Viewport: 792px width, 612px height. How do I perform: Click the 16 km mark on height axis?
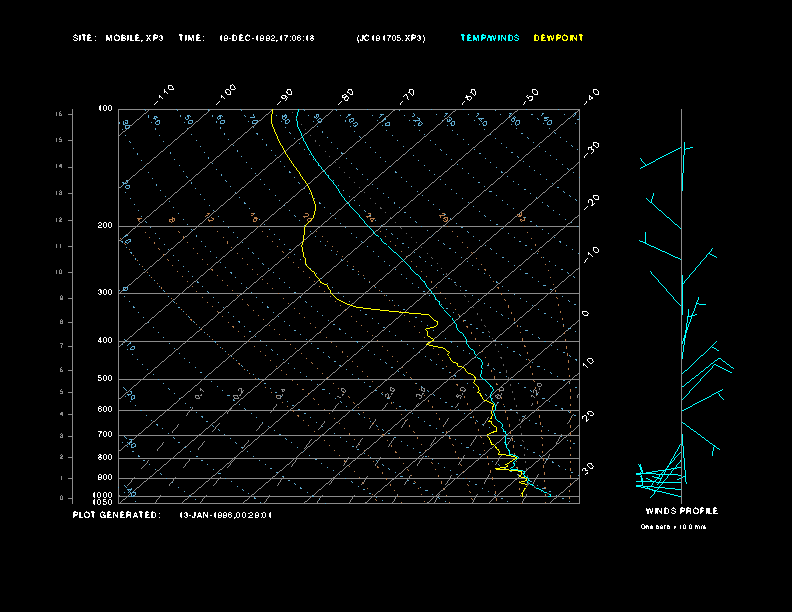(x=59, y=114)
